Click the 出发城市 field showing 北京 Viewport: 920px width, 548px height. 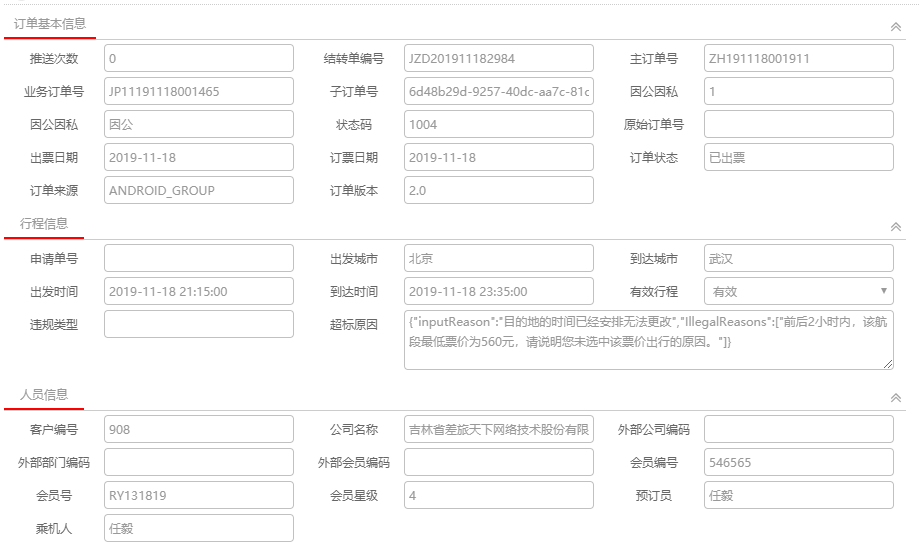pos(499,258)
